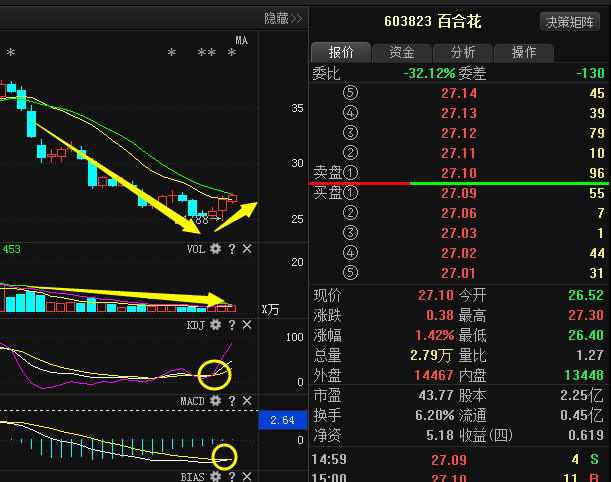This screenshot has height=482, width=611.
Task: Close the MACD indicator panel
Action: click(247, 401)
